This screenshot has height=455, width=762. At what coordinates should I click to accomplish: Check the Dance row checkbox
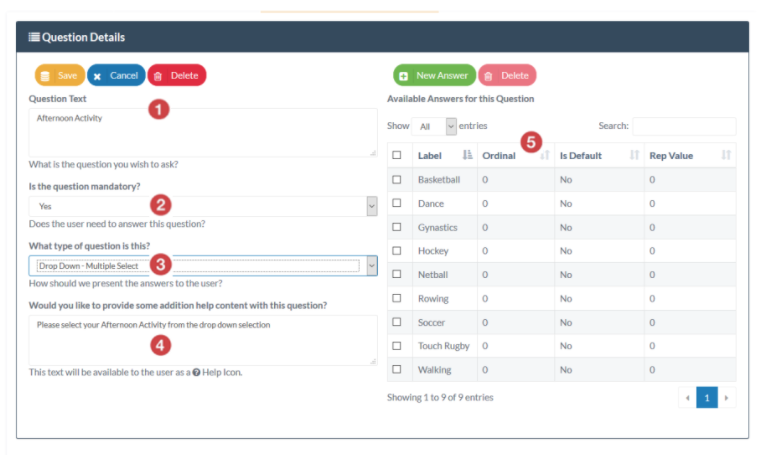[x=397, y=203]
